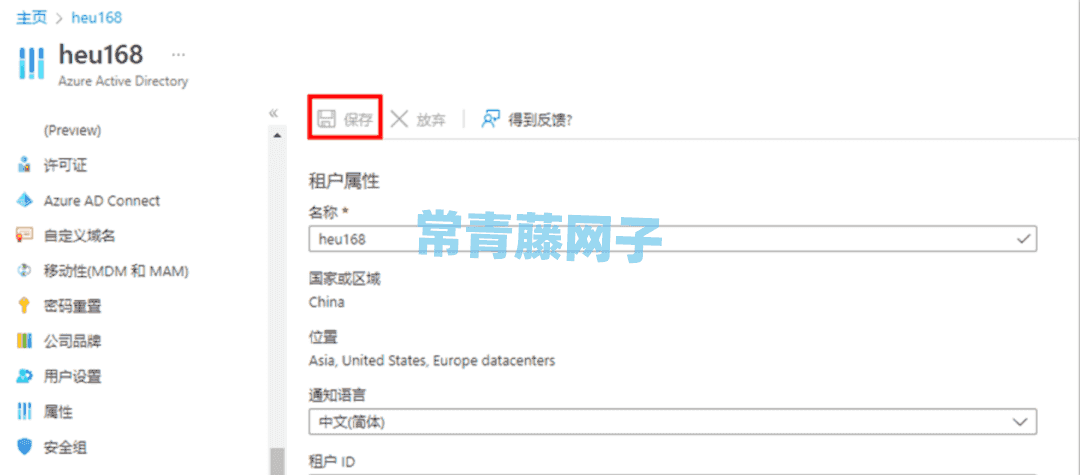Open the ellipsis more options next to heu168
The height and width of the screenshot is (475, 1080).
click(178, 54)
